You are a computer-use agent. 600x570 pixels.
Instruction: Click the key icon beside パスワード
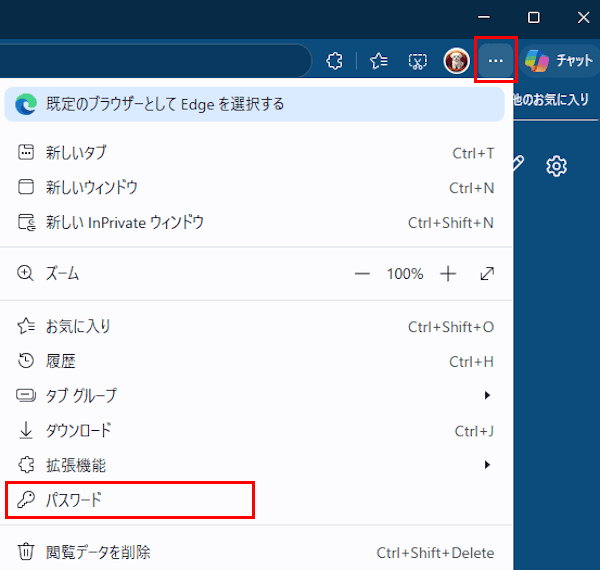(x=26, y=500)
